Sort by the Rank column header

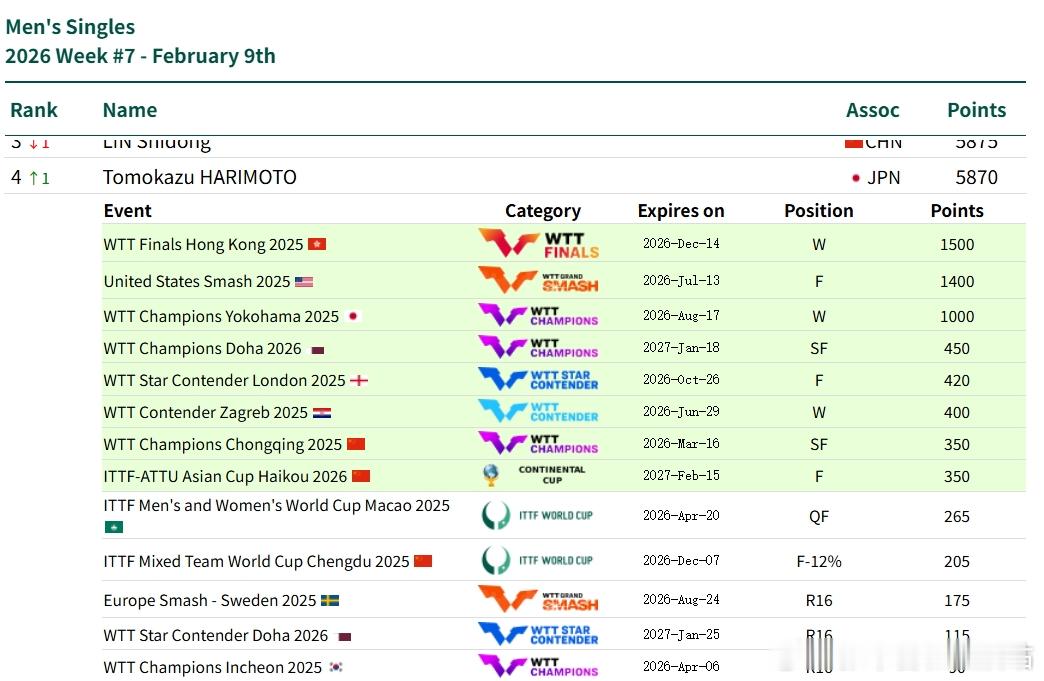click(34, 110)
